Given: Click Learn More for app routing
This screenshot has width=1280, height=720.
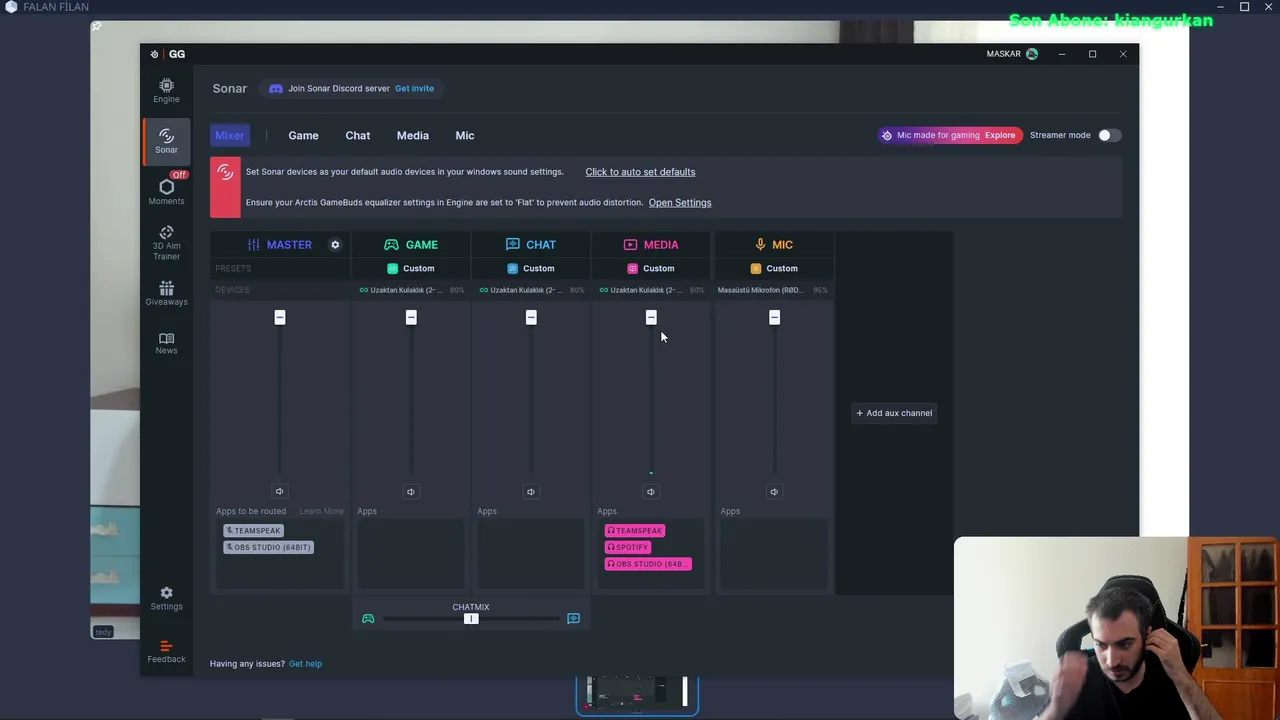Looking at the screenshot, I should 321,511.
